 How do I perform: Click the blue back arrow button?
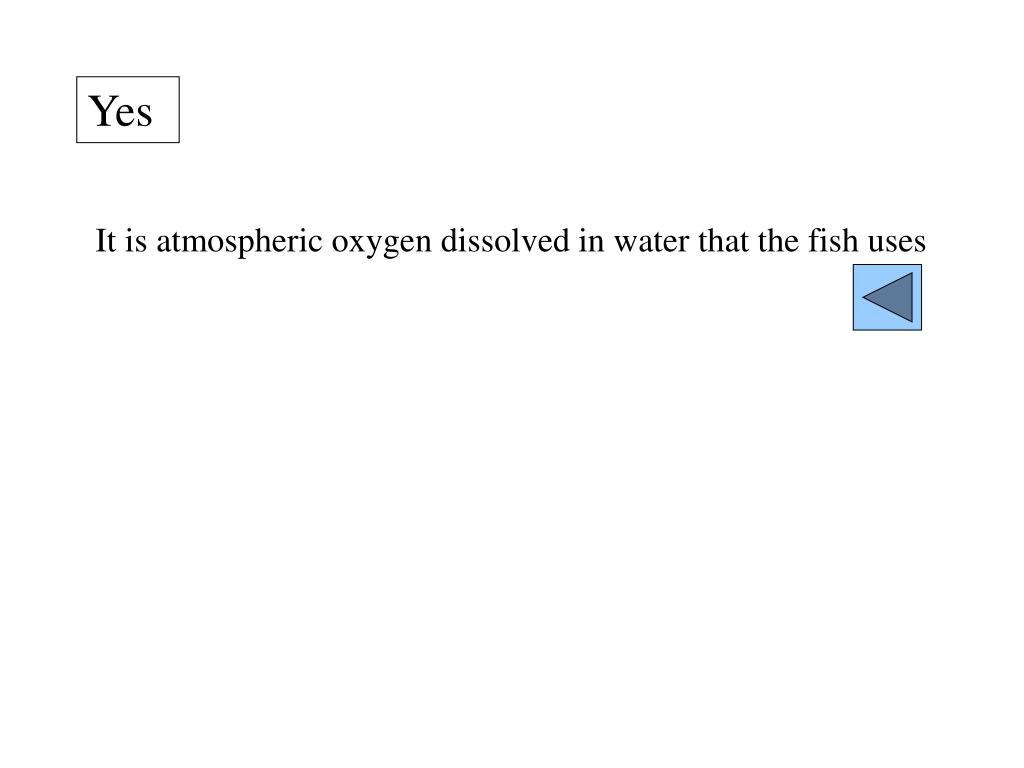pos(887,297)
